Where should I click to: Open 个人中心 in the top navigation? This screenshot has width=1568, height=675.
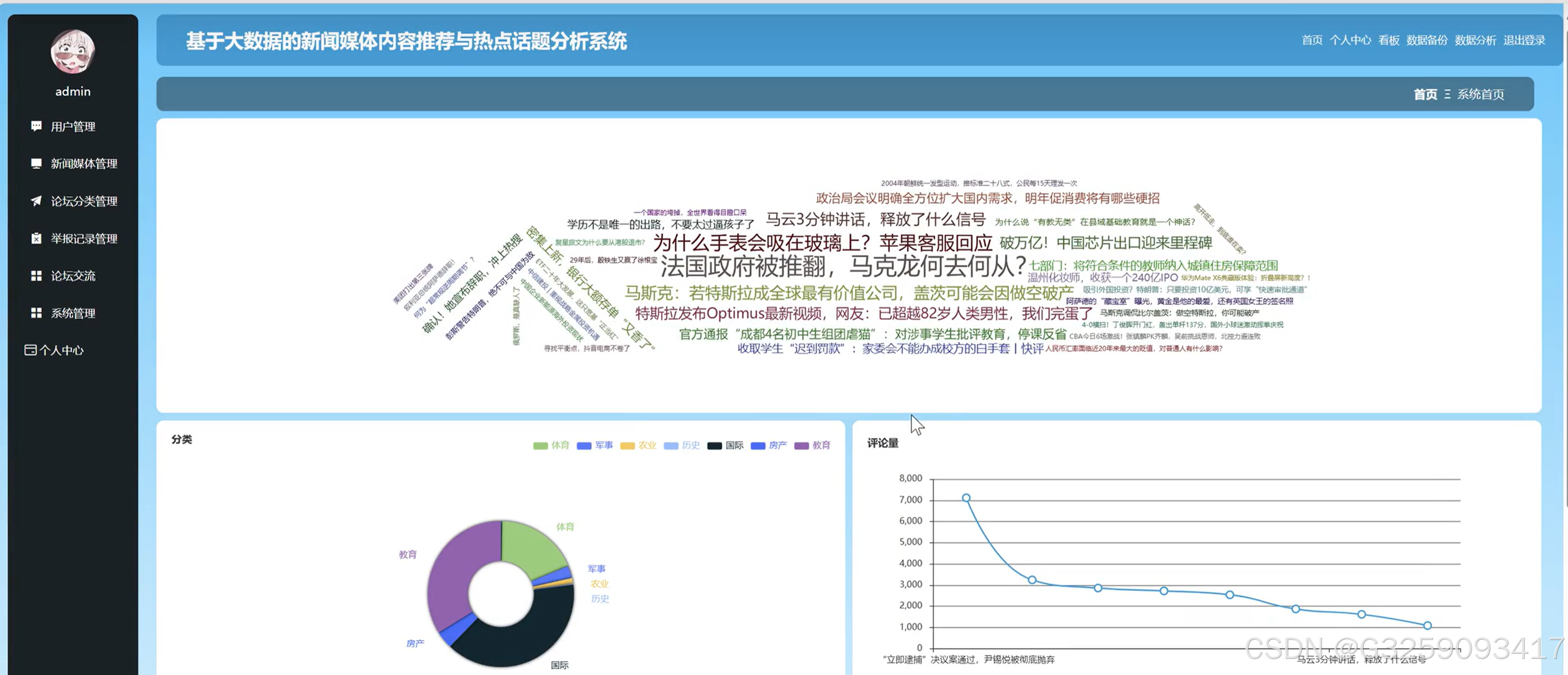click(x=1350, y=40)
